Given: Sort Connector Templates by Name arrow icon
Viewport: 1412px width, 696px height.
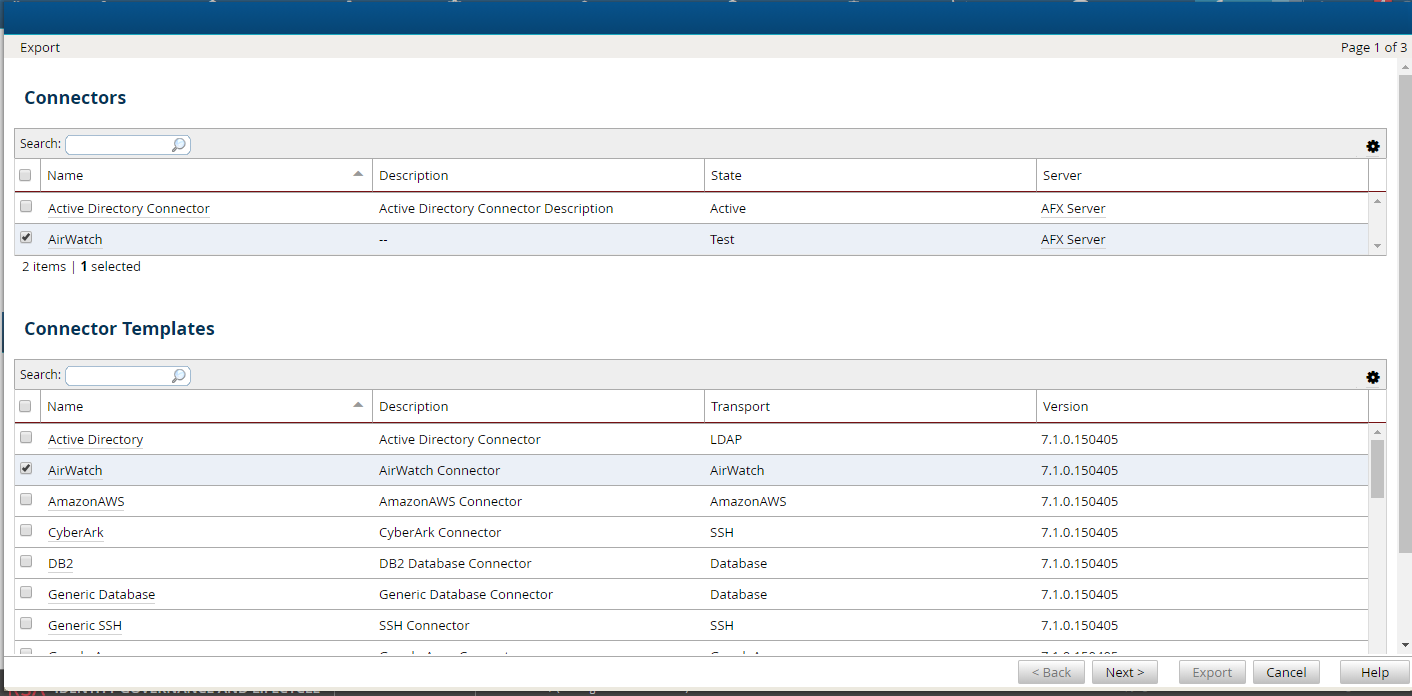Looking at the screenshot, I should (x=358, y=405).
